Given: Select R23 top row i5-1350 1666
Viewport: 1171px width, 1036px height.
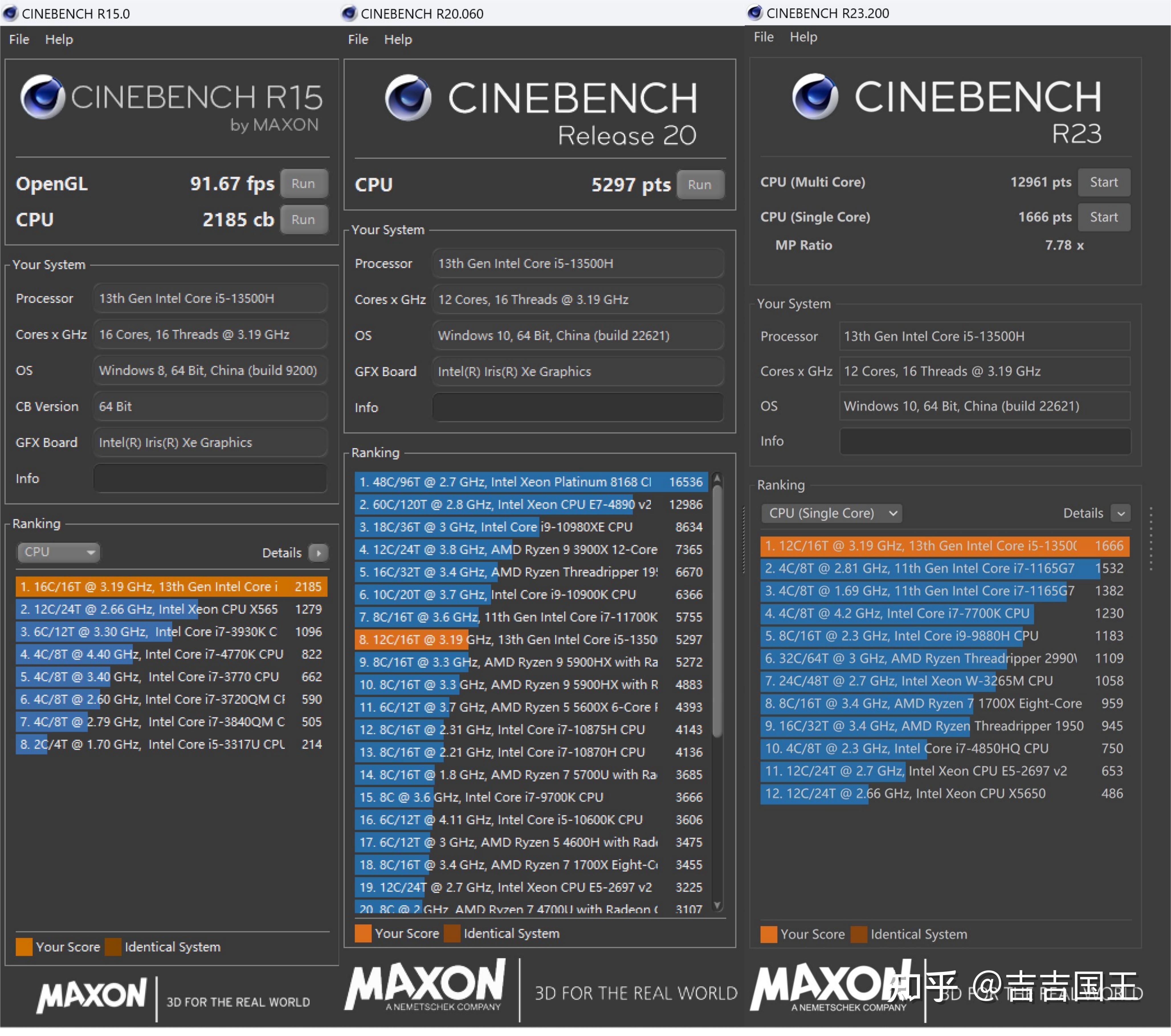Looking at the screenshot, I should point(945,546).
